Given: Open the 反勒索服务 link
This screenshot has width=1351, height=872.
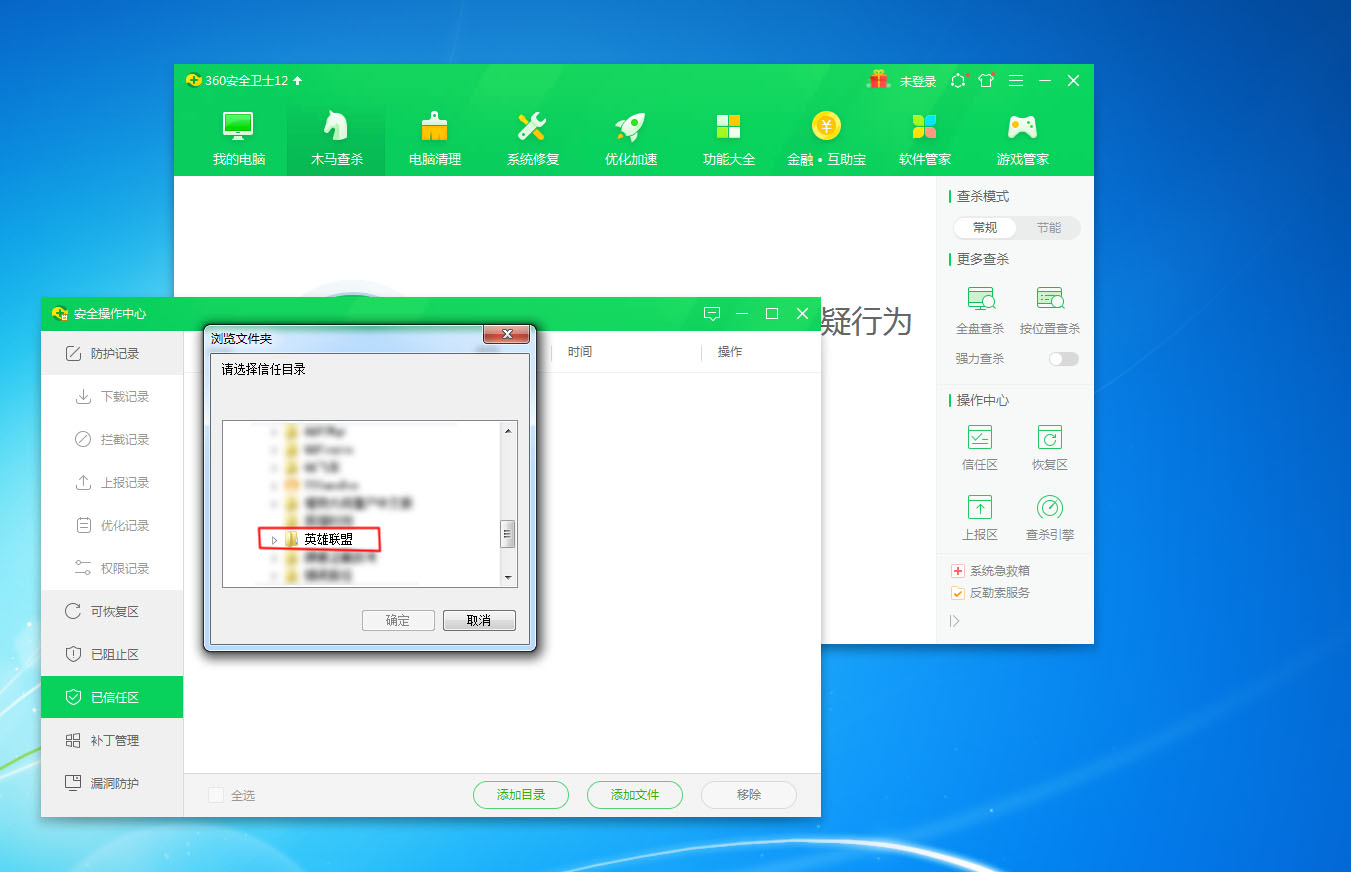Looking at the screenshot, I should [x=990, y=593].
